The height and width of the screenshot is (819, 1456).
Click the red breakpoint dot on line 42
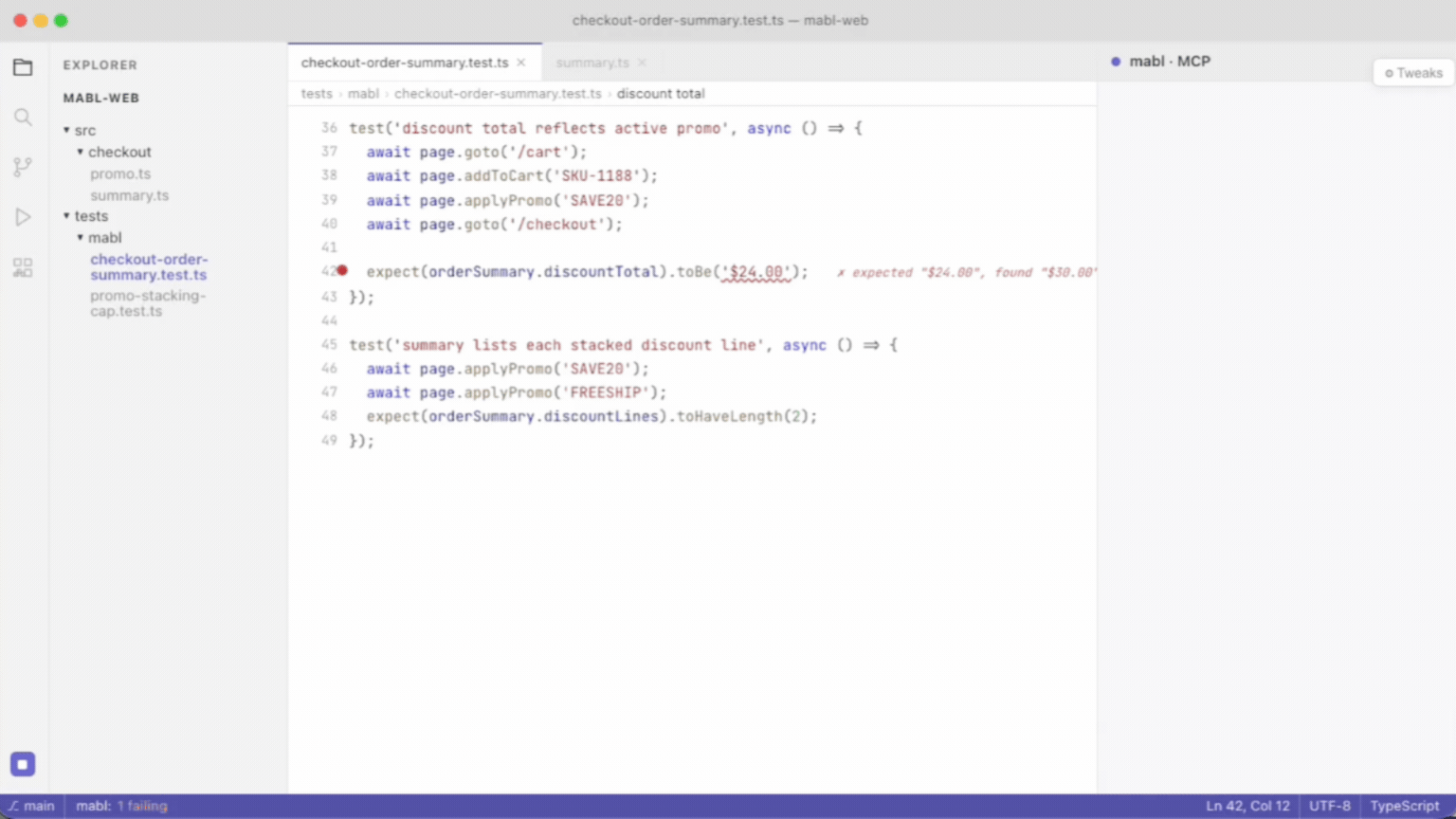342,271
